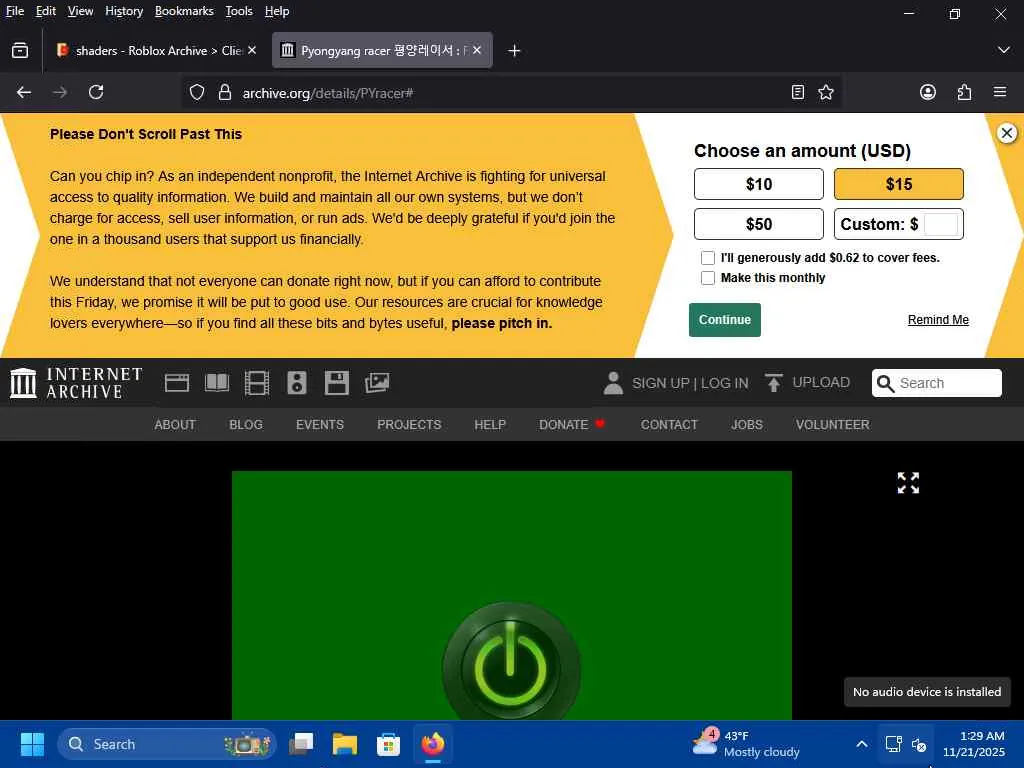Click the Internet Archive search box
The width and height of the screenshot is (1024, 768).
[x=936, y=383]
